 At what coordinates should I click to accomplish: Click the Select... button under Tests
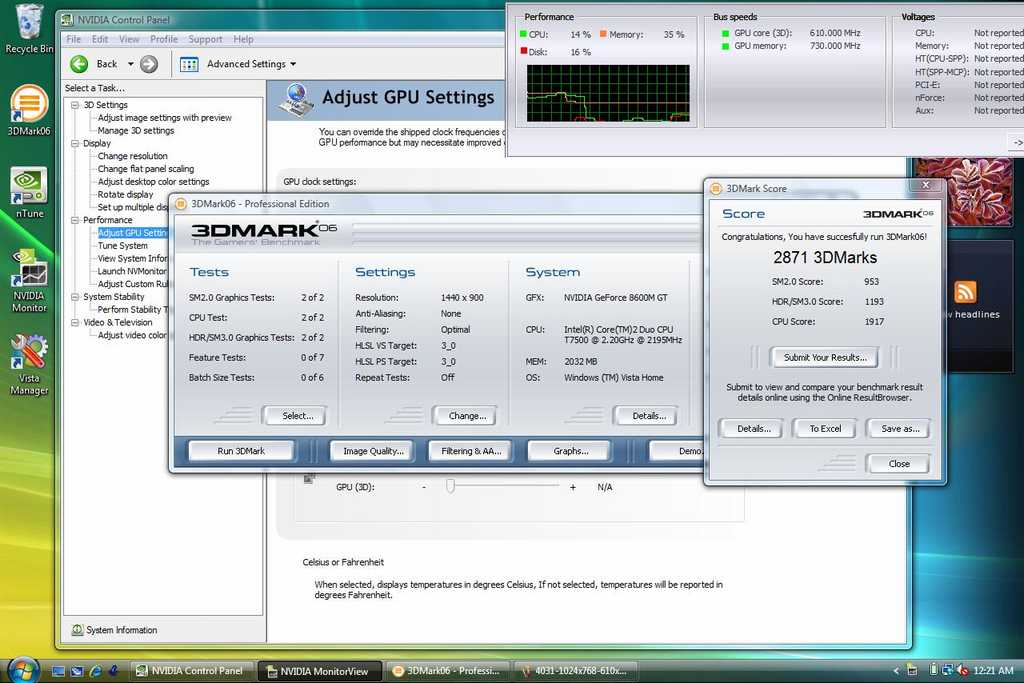tap(297, 415)
